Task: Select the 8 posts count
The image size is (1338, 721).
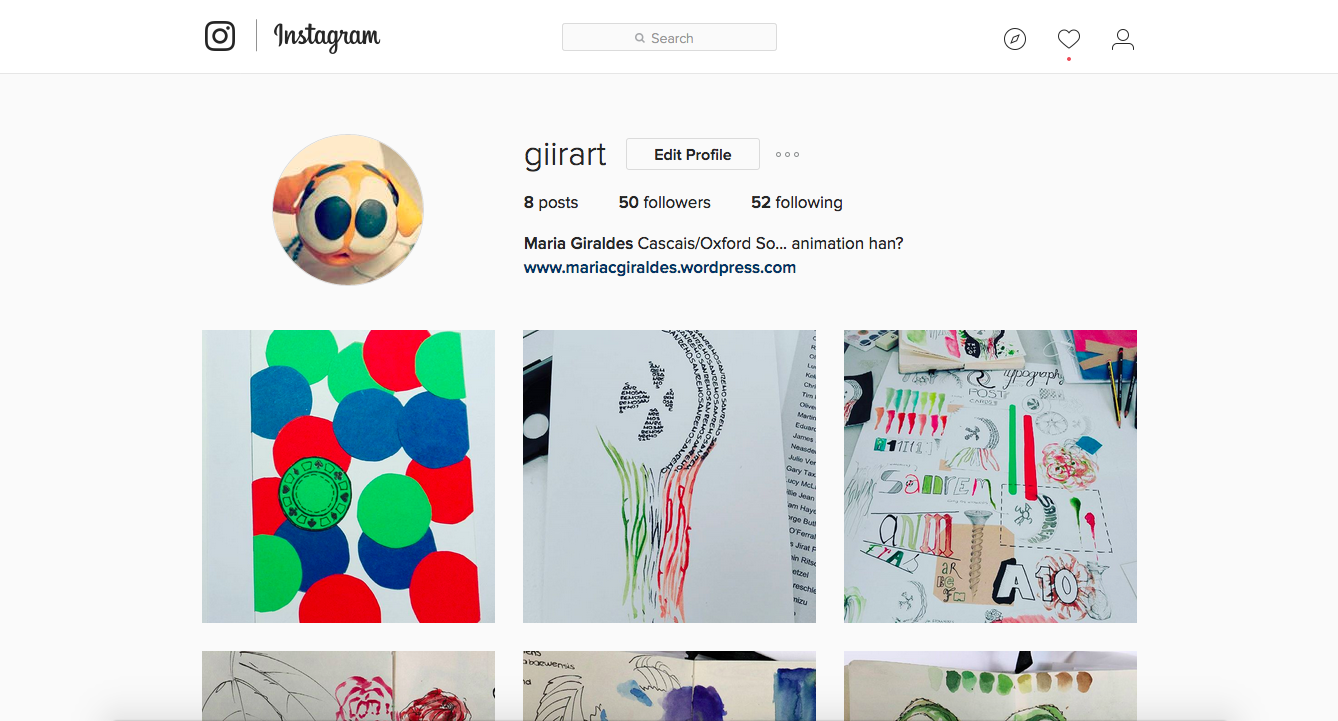Action: pos(551,202)
